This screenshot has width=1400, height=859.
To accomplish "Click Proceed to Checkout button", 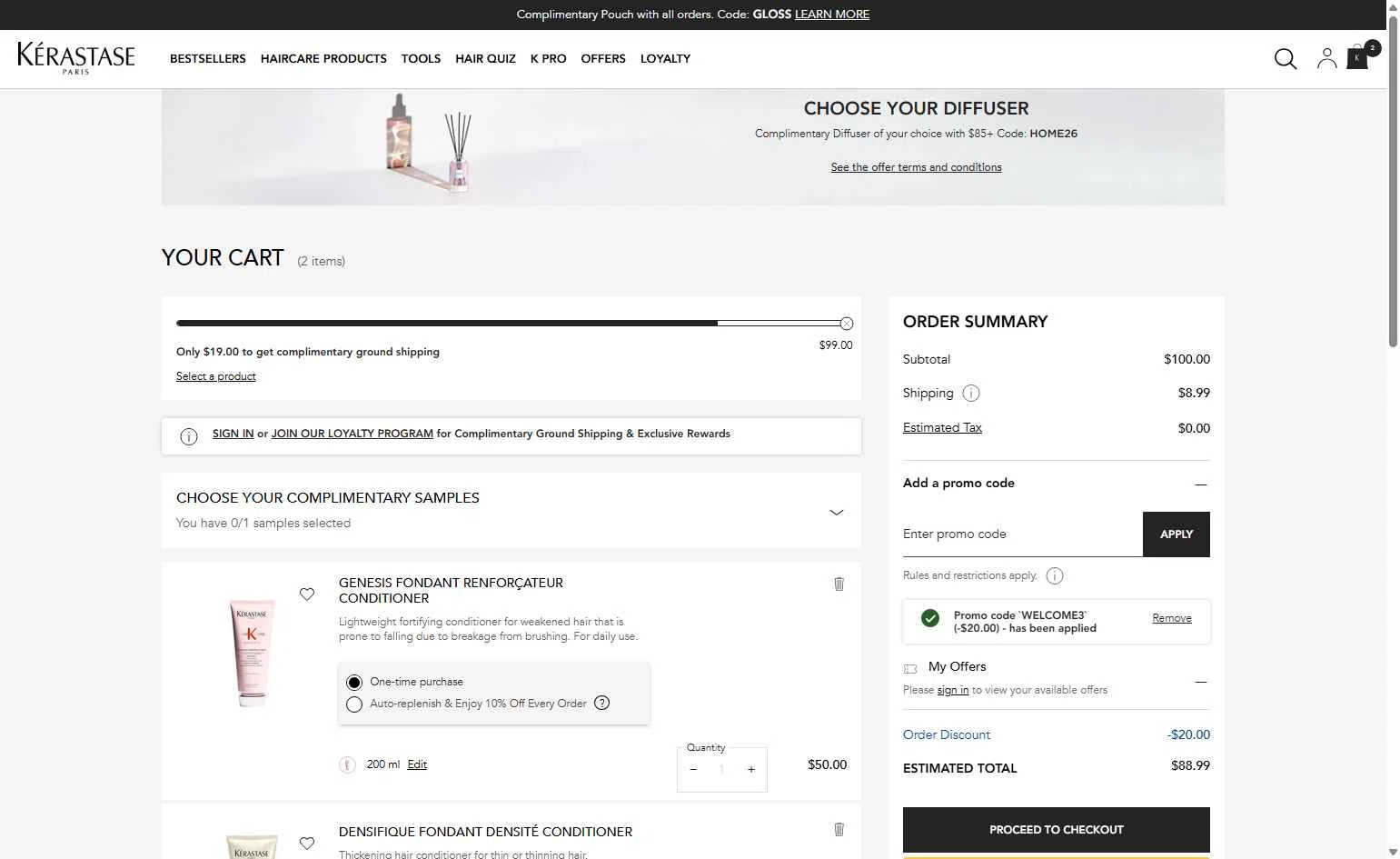I will [1057, 830].
